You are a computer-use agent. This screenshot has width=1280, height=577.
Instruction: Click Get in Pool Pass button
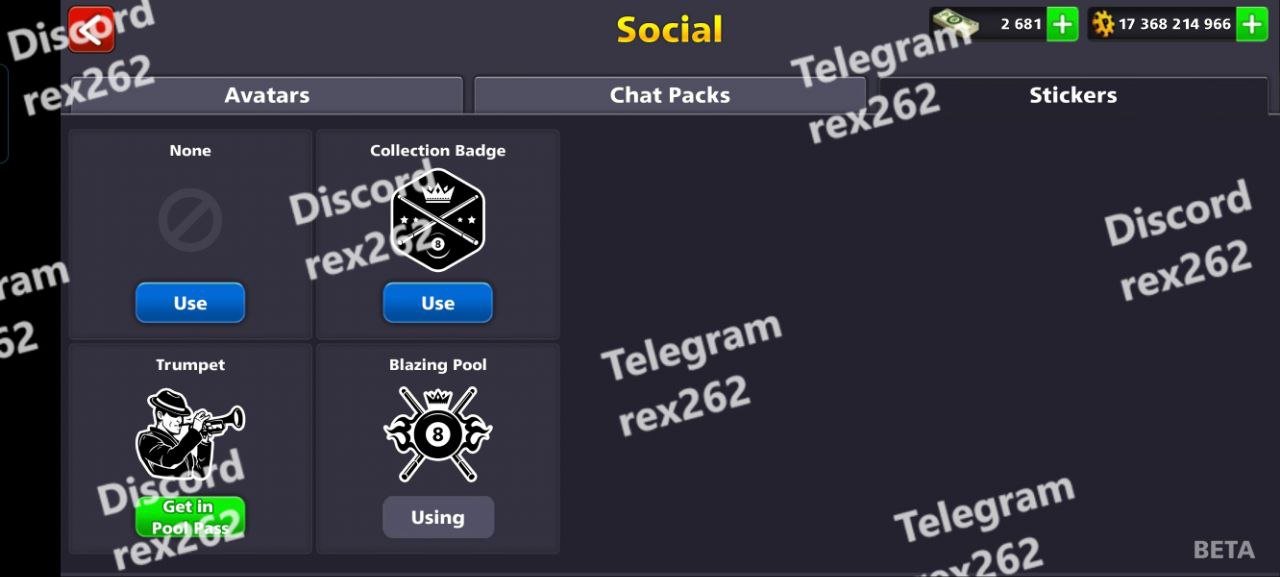(x=190, y=517)
